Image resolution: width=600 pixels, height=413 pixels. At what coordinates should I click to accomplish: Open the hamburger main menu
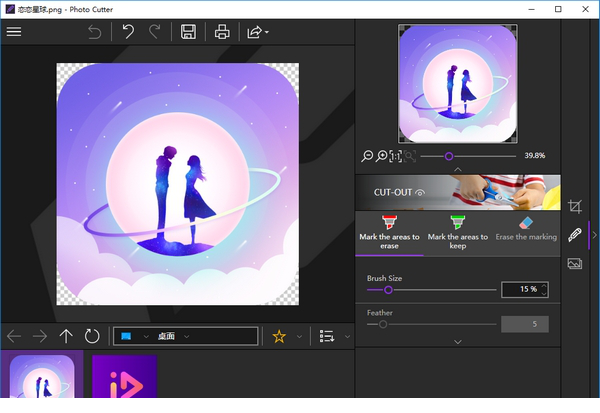[14, 31]
